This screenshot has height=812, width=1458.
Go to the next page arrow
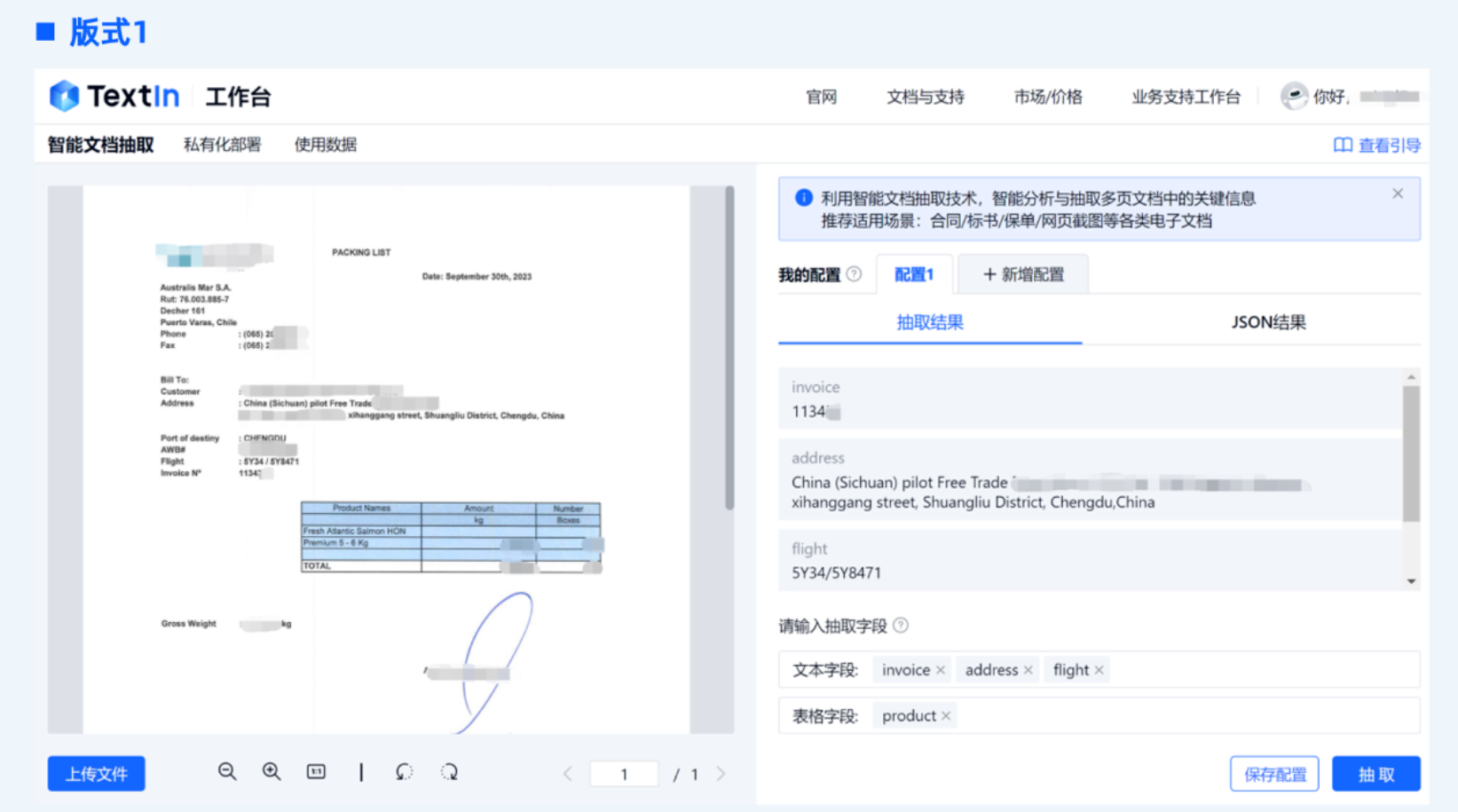click(x=721, y=774)
